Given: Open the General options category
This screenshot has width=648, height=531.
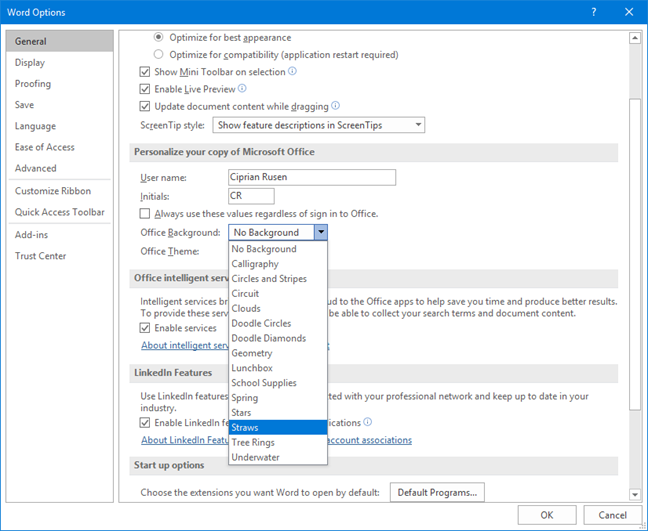Looking at the screenshot, I should coord(60,41).
